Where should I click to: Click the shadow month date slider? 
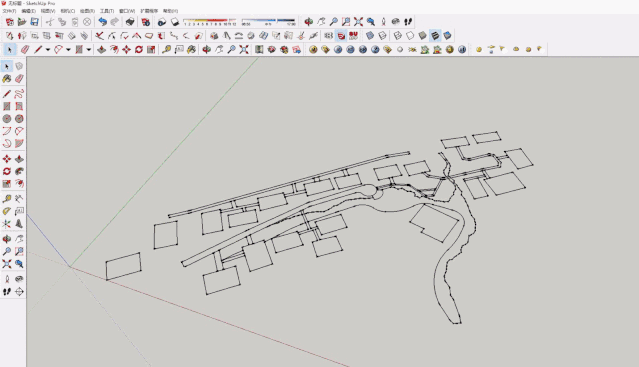[x=209, y=22]
